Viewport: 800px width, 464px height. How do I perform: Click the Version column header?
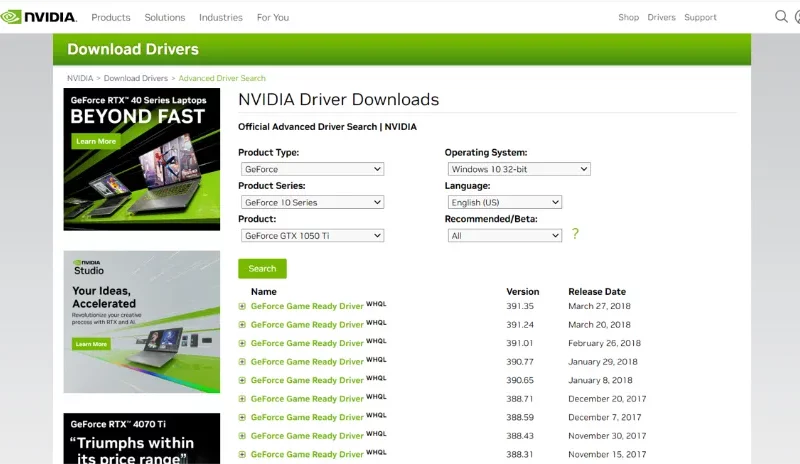(x=522, y=291)
